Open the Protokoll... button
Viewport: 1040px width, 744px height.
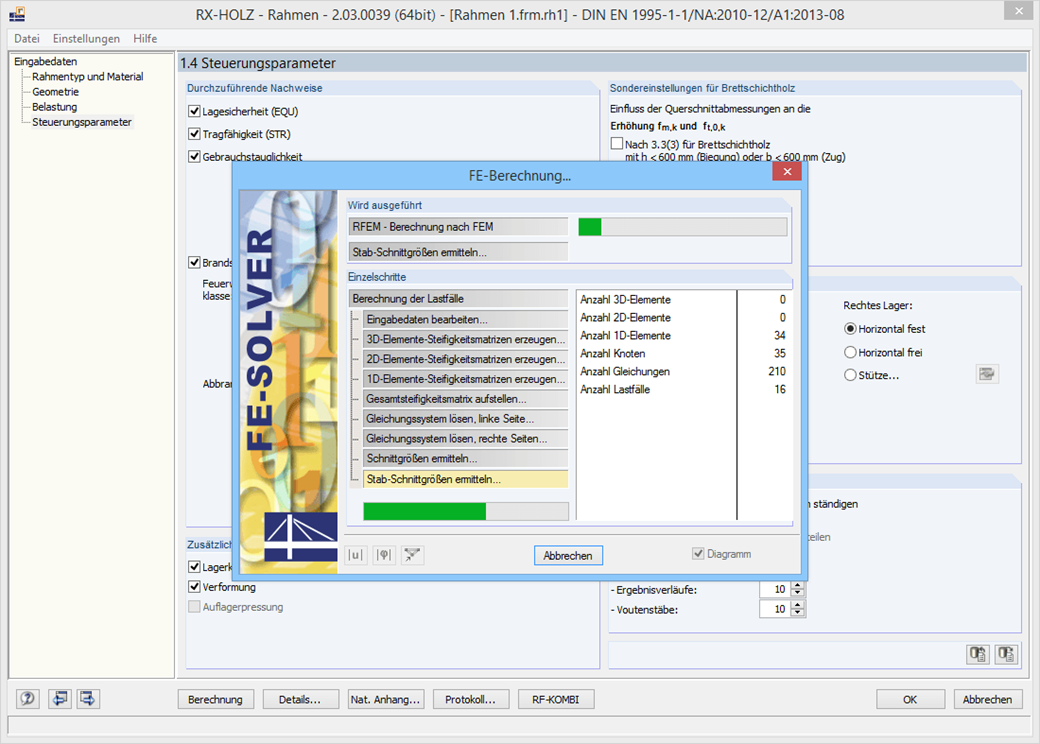click(470, 700)
